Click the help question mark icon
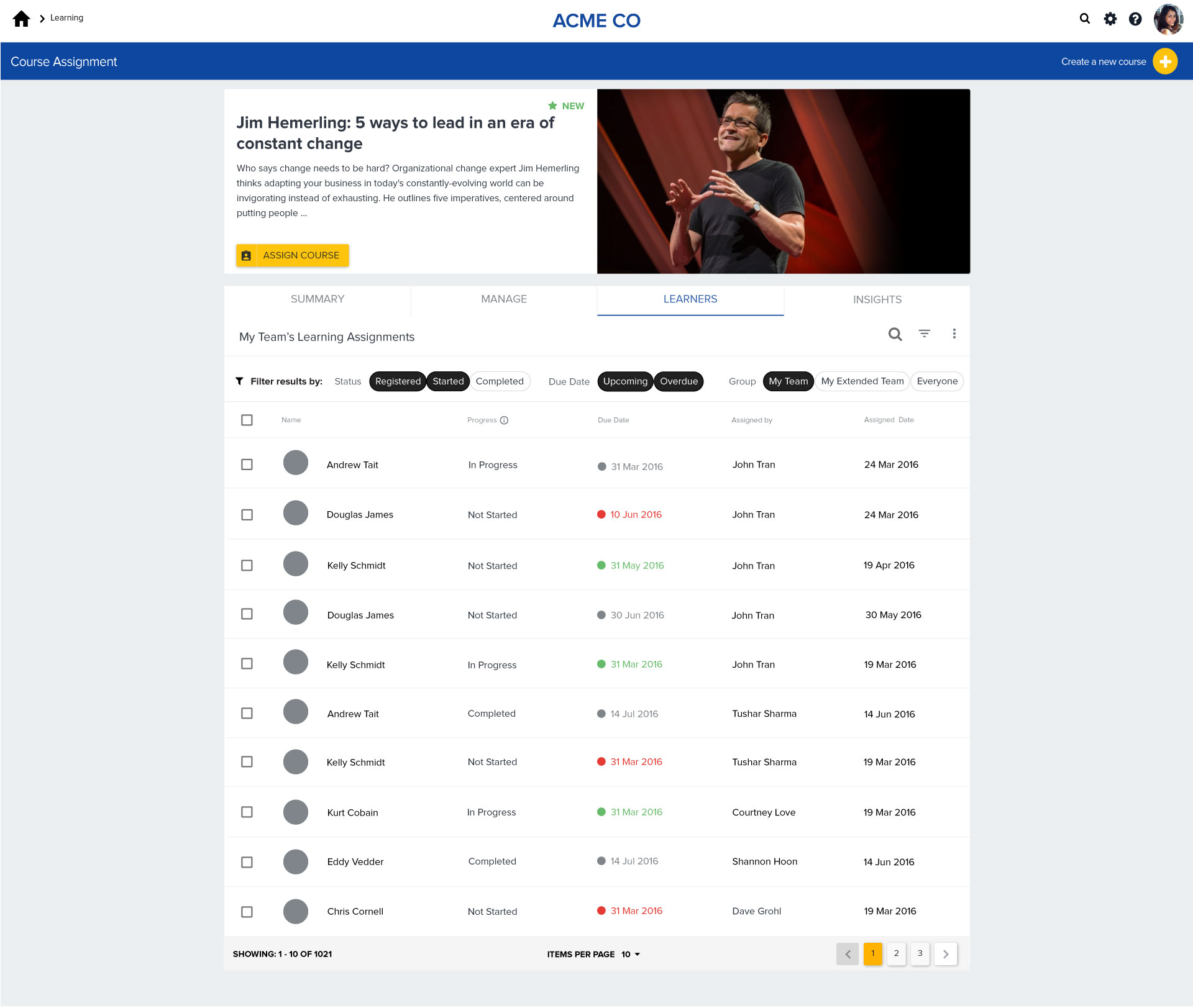This screenshot has width=1193, height=1008. pyautogui.click(x=1135, y=19)
